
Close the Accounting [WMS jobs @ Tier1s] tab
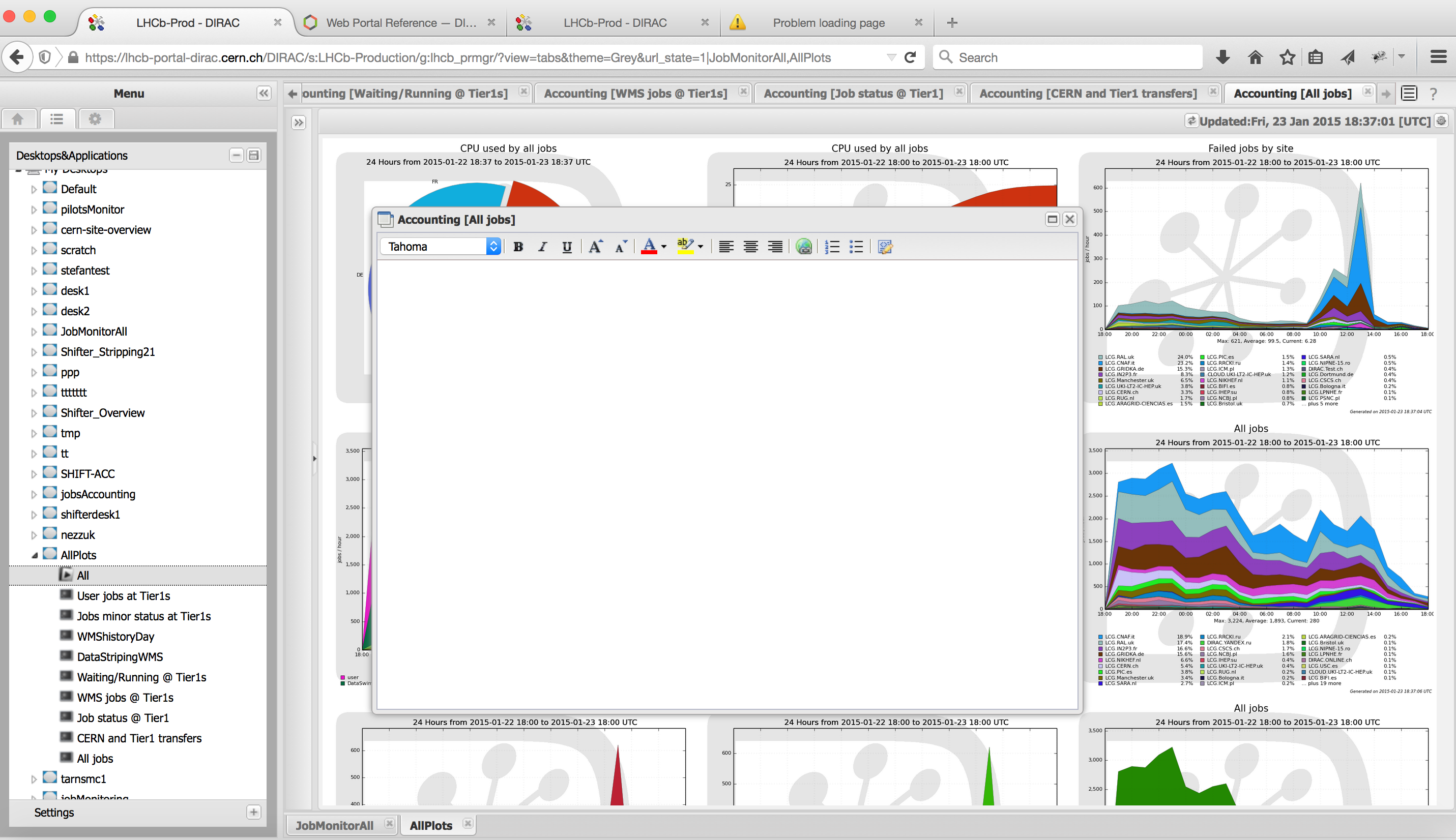(743, 91)
